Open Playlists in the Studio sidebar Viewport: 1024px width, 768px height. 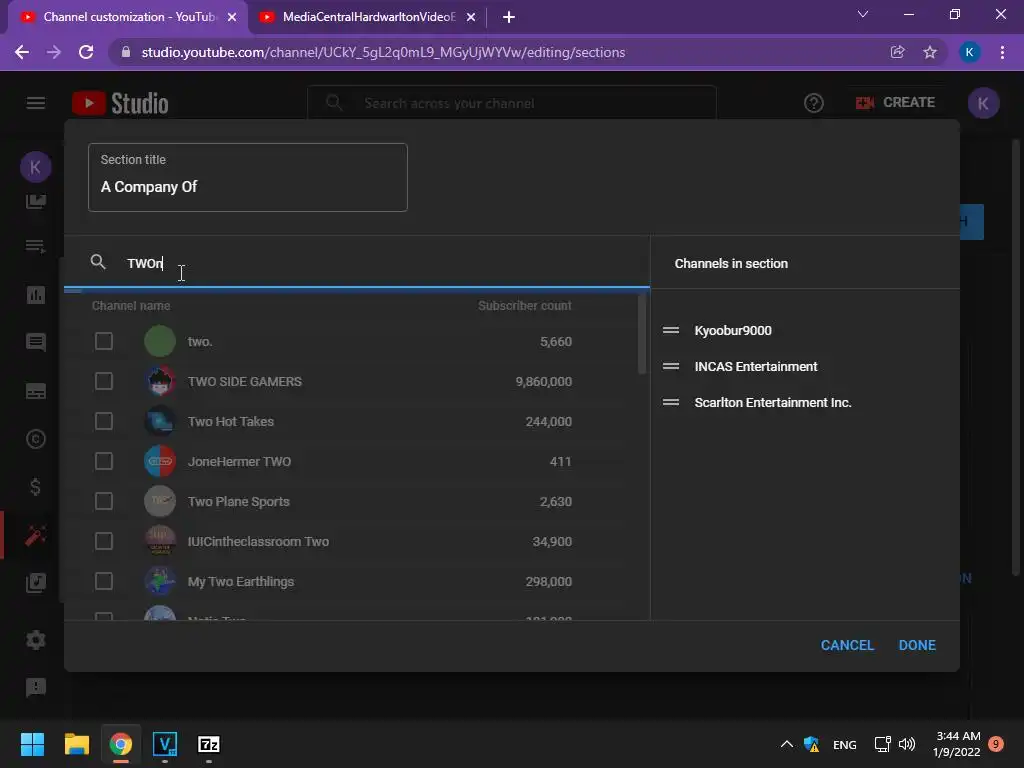point(35,246)
